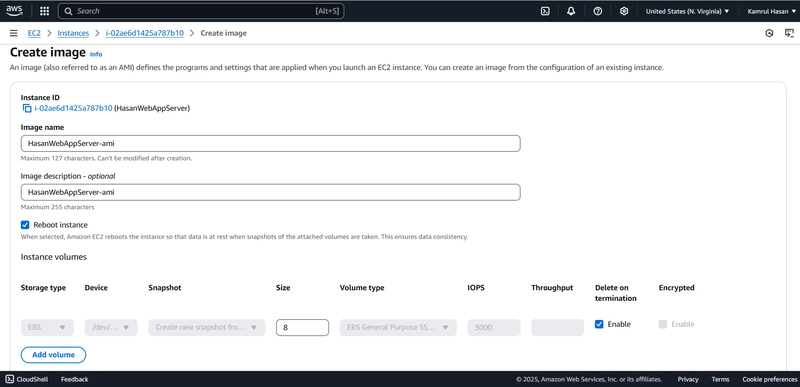
Task: Open the services grid menu icon
Action: tap(44, 11)
